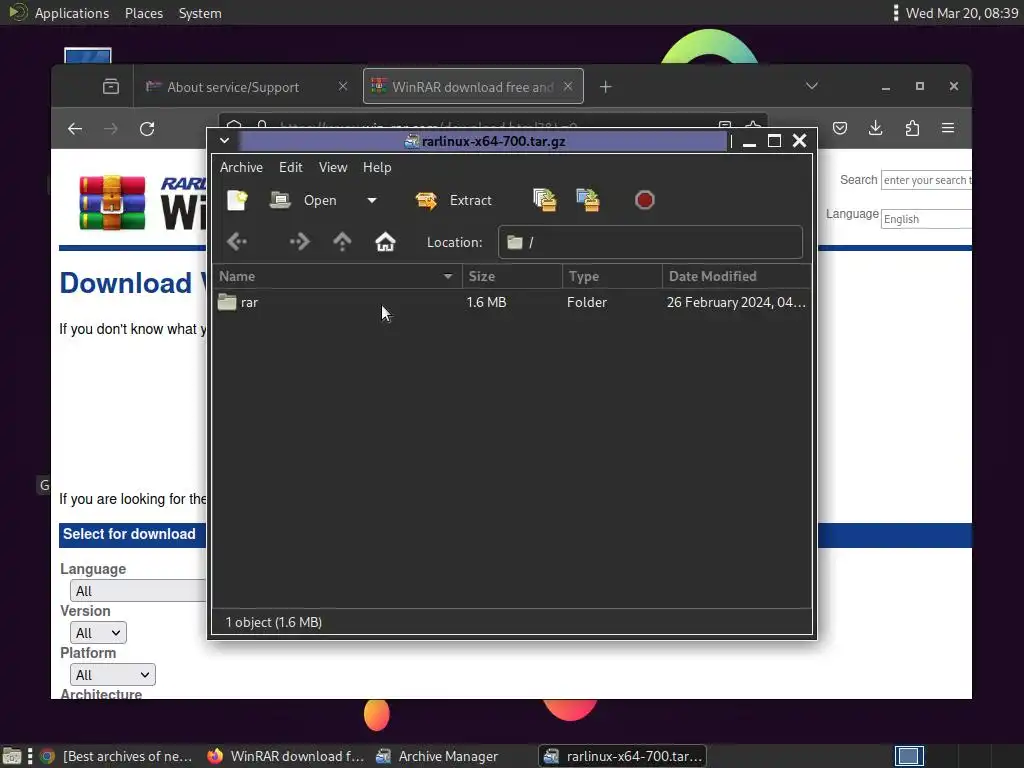Viewport: 1024px width, 768px height.
Task: Open the Language All dropdown in download filter
Action: click(138, 591)
